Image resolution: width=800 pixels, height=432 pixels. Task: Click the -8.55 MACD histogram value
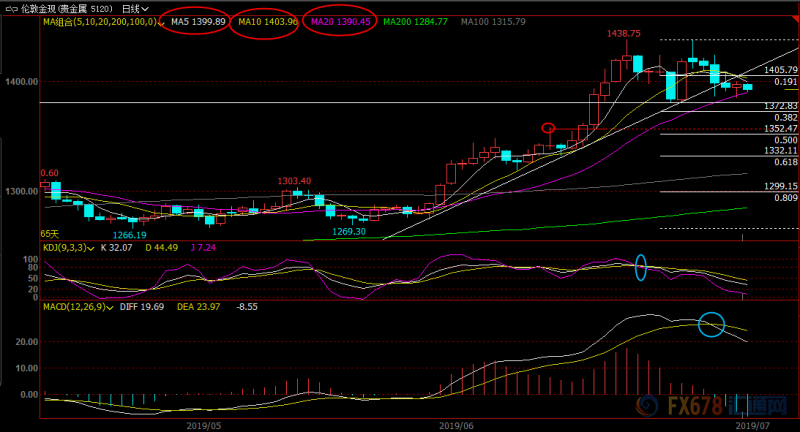[247, 307]
